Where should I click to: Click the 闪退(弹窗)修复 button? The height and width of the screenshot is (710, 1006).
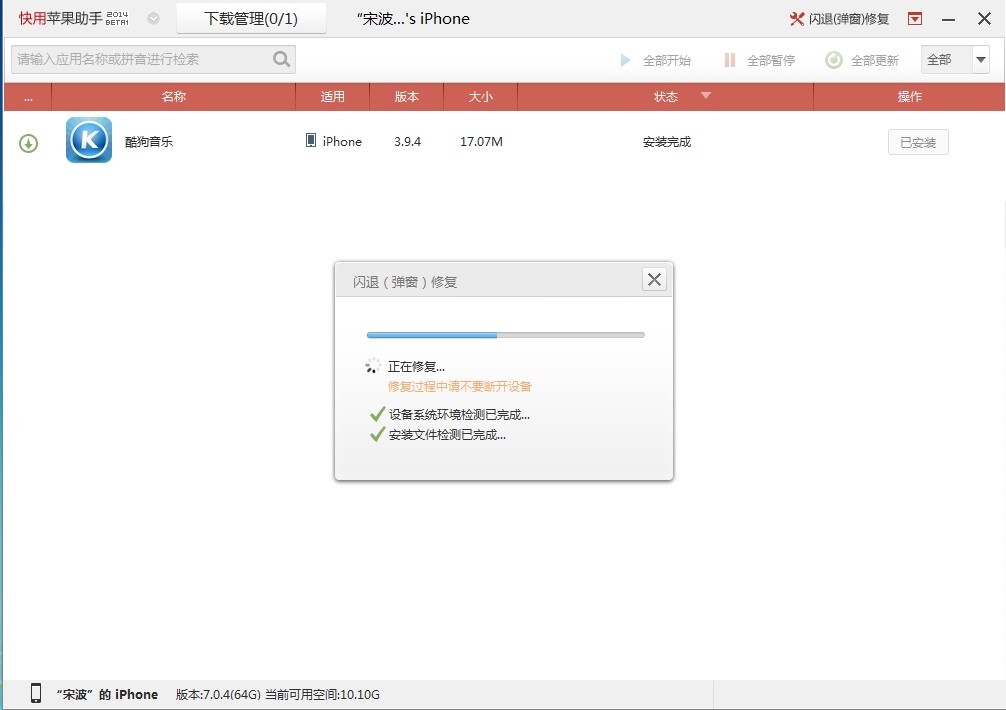839,19
